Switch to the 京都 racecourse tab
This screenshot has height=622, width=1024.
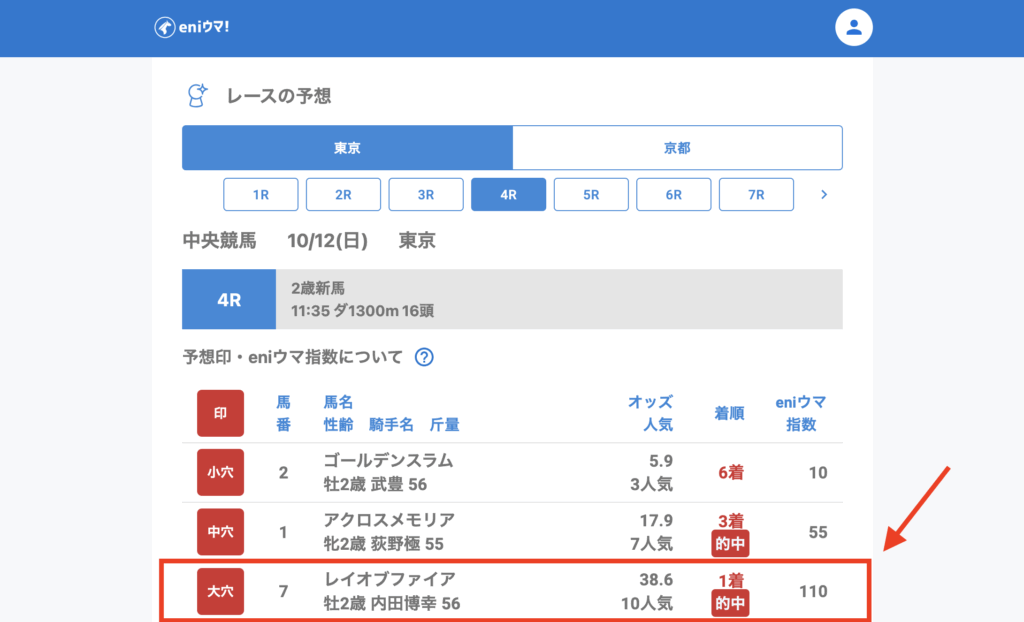tap(677, 148)
